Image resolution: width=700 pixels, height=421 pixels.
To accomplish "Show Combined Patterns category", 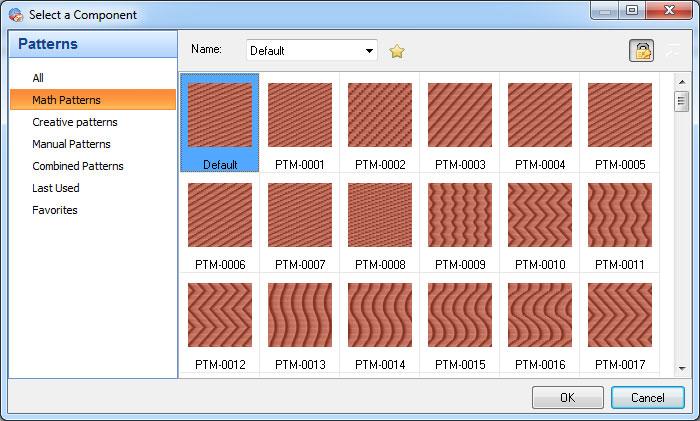I will coord(78,166).
